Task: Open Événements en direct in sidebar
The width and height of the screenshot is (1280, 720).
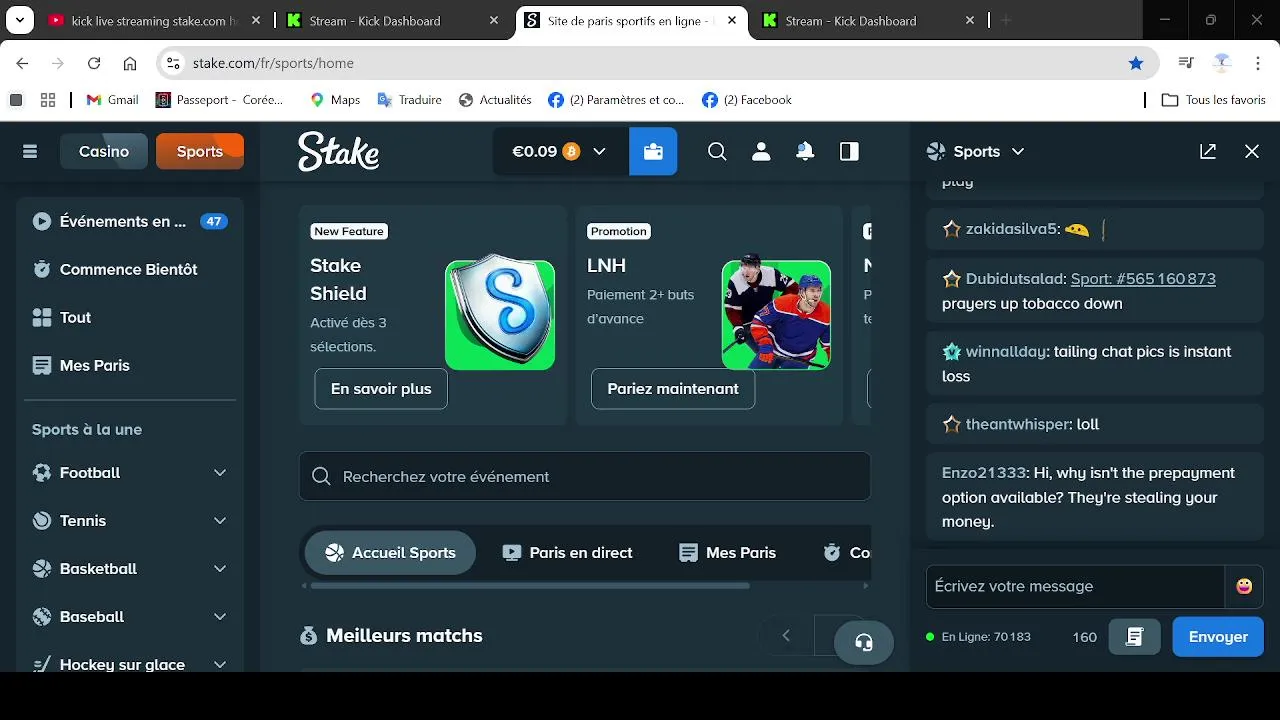Action: [130, 221]
